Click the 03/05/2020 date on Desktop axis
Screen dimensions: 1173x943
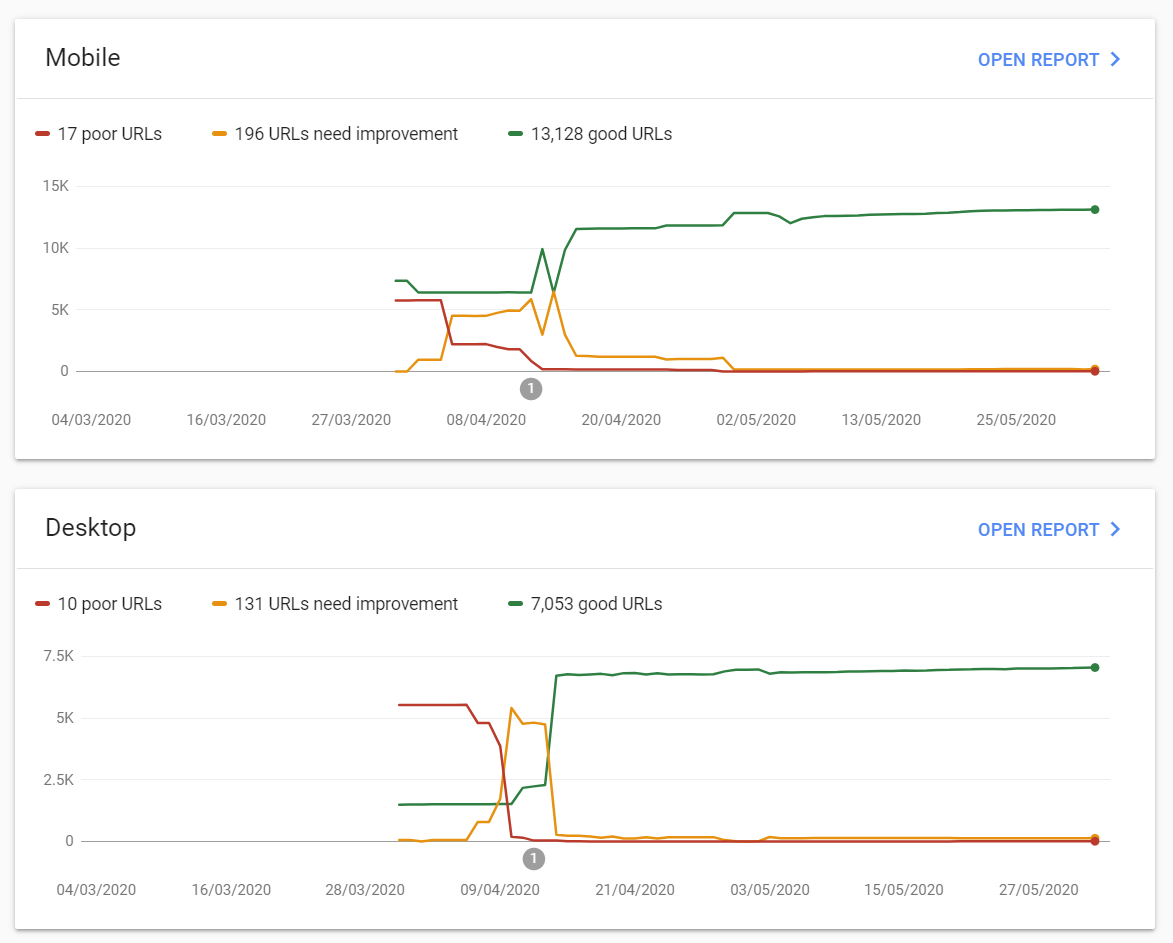[770, 890]
